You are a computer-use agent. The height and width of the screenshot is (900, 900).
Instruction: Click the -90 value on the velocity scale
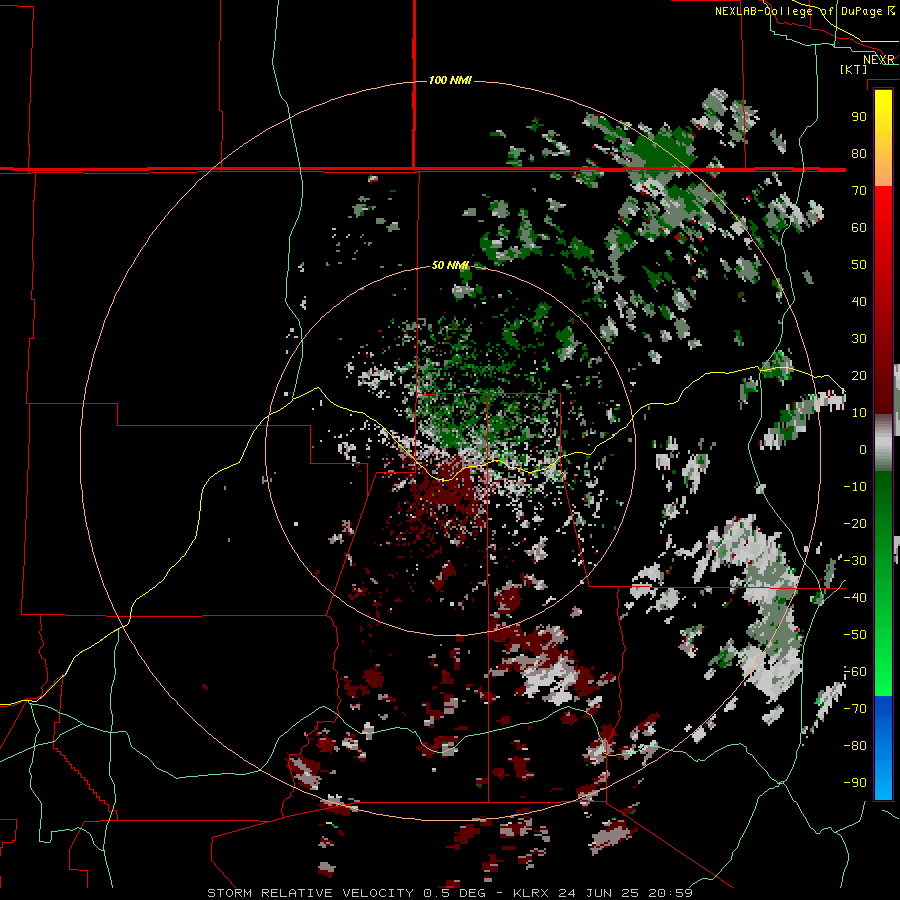point(855,783)
